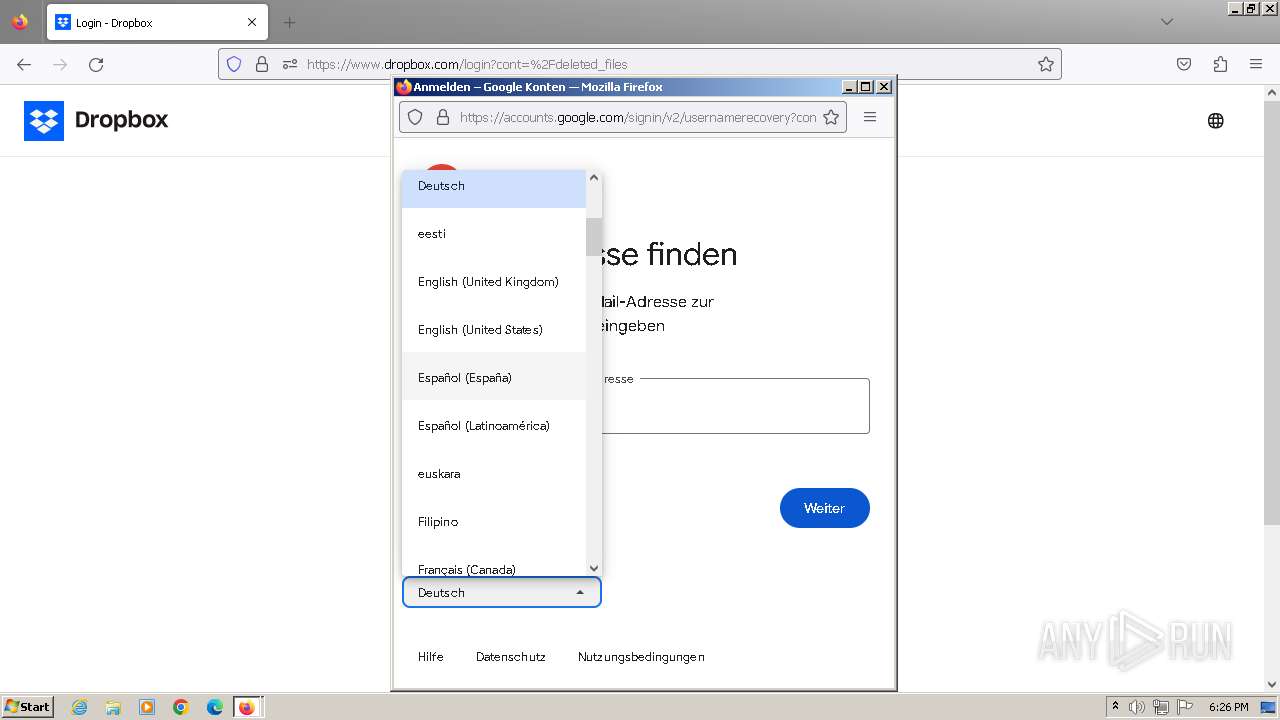Choose Español (España) language
Viewport: 1280px width, 720px height.
coord(494,377)
